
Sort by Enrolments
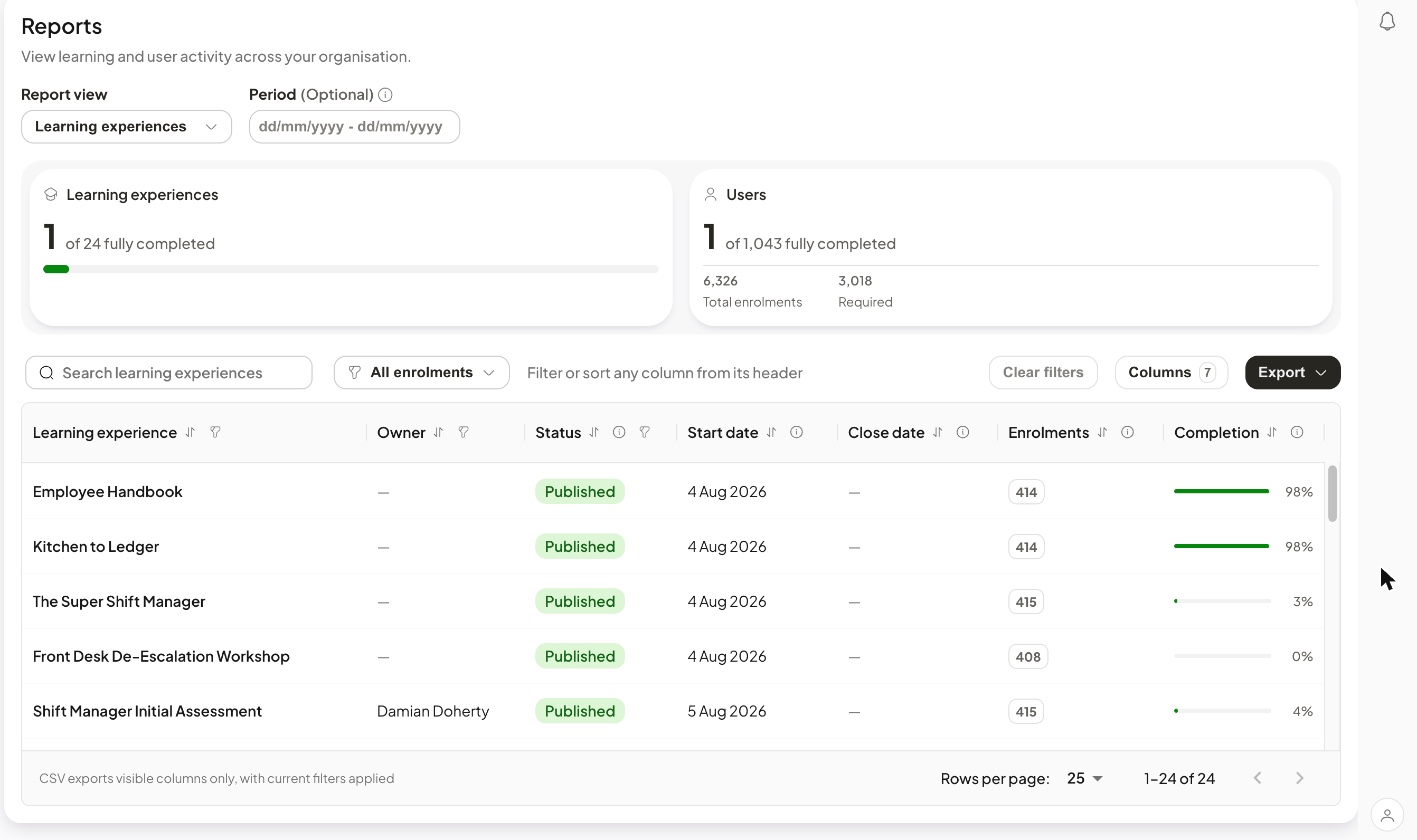click(1102, 433)
